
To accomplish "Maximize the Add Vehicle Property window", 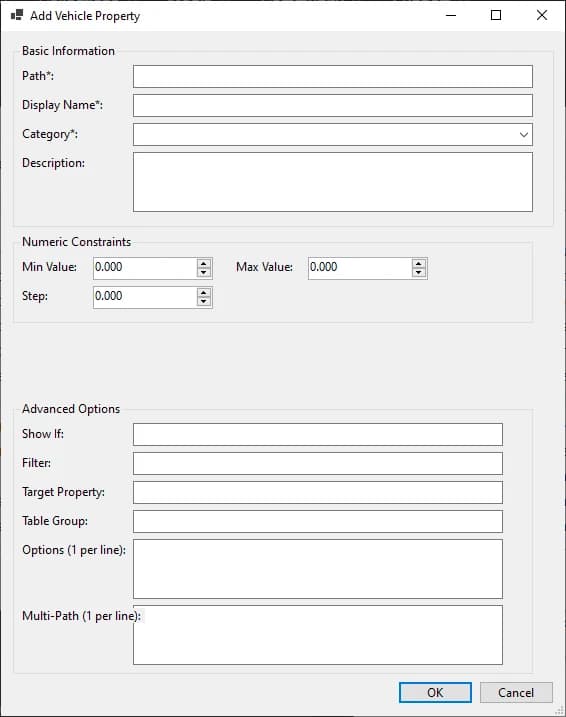I will pos(496,16).
